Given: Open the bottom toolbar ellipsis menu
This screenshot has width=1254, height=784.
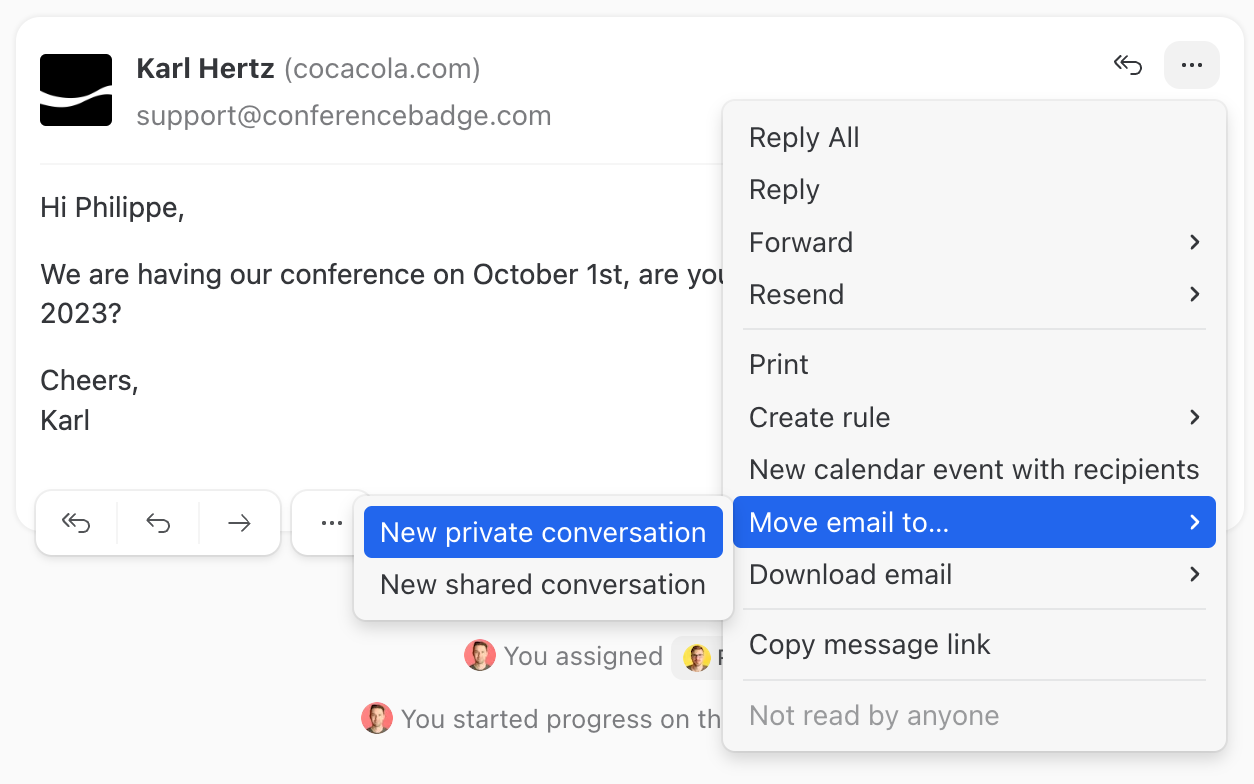Looking at the screenshot, I should [x=332, y=523].
